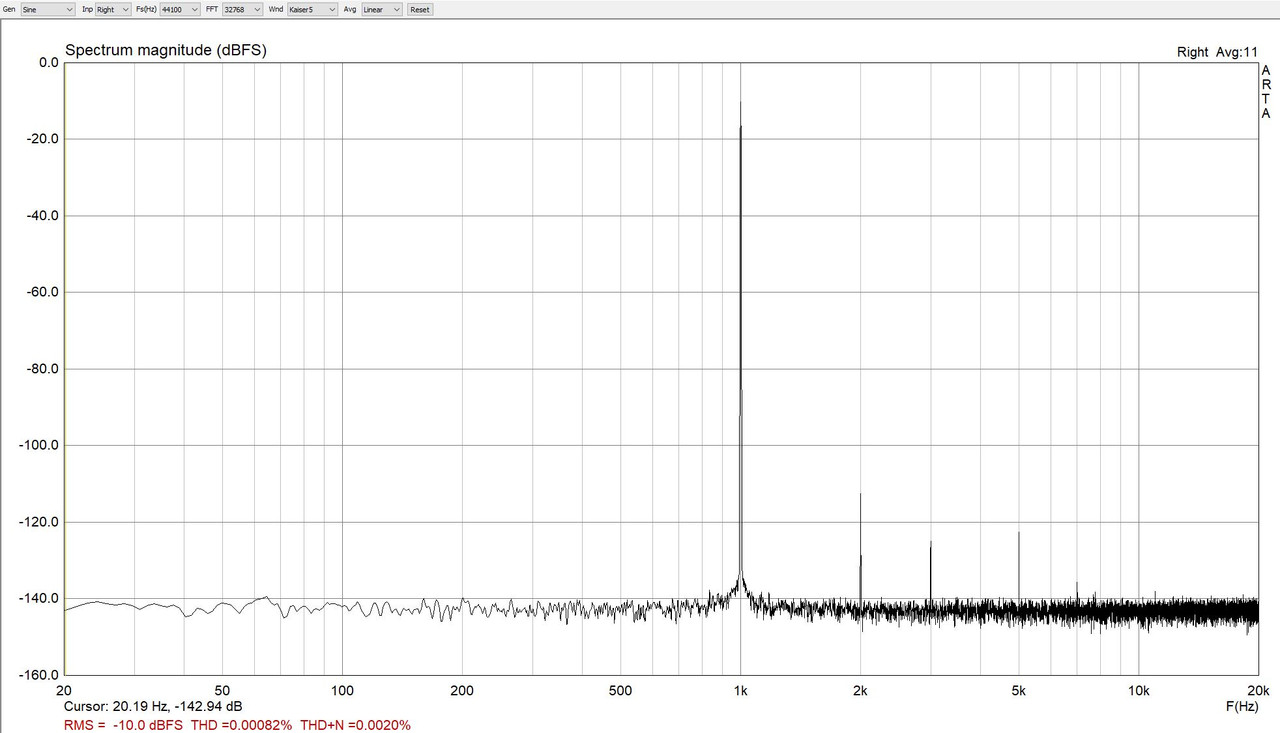Click the F(Hz) axis label
The height and width of the screenshot is (733, 1280).
[1241, 706]
